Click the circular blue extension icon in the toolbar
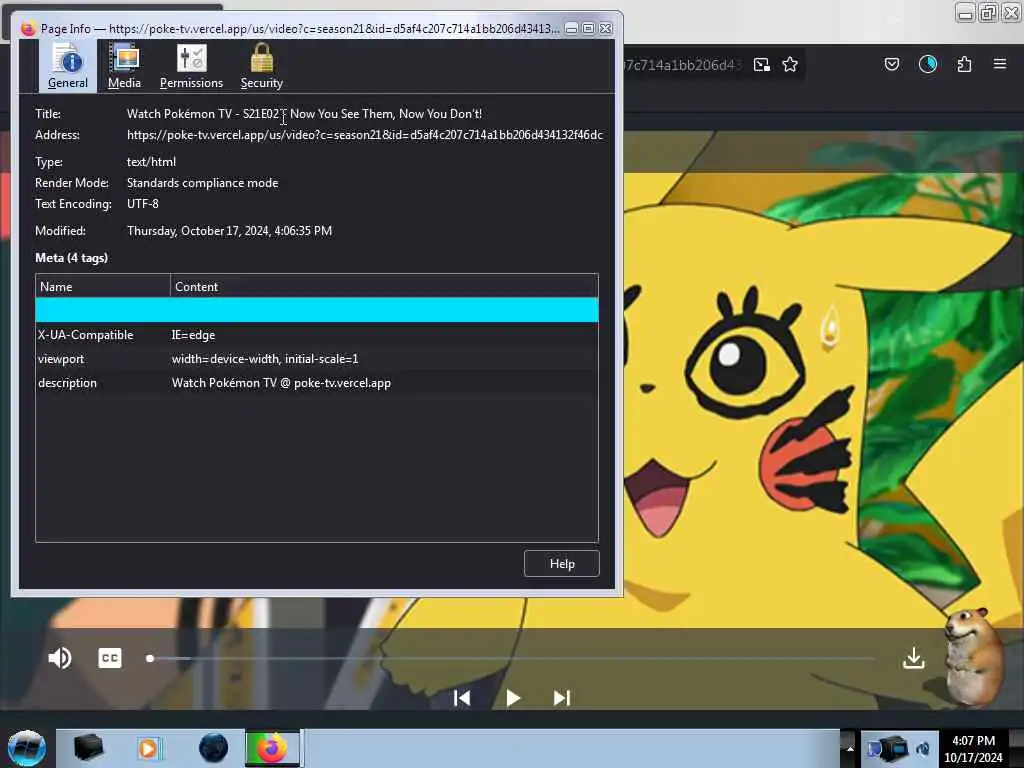The width and height of the screenshot is (1024, 768). pyautogui.click(x=927, y=64)
